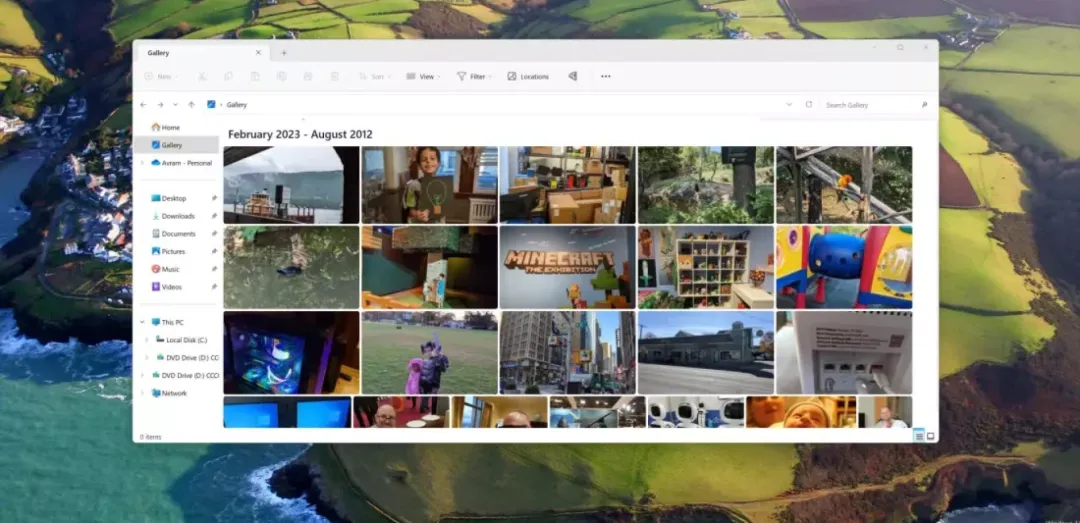Click the Copy icon in toolbar
Viewport: 1080px width, 523px height.
point(228,76)
